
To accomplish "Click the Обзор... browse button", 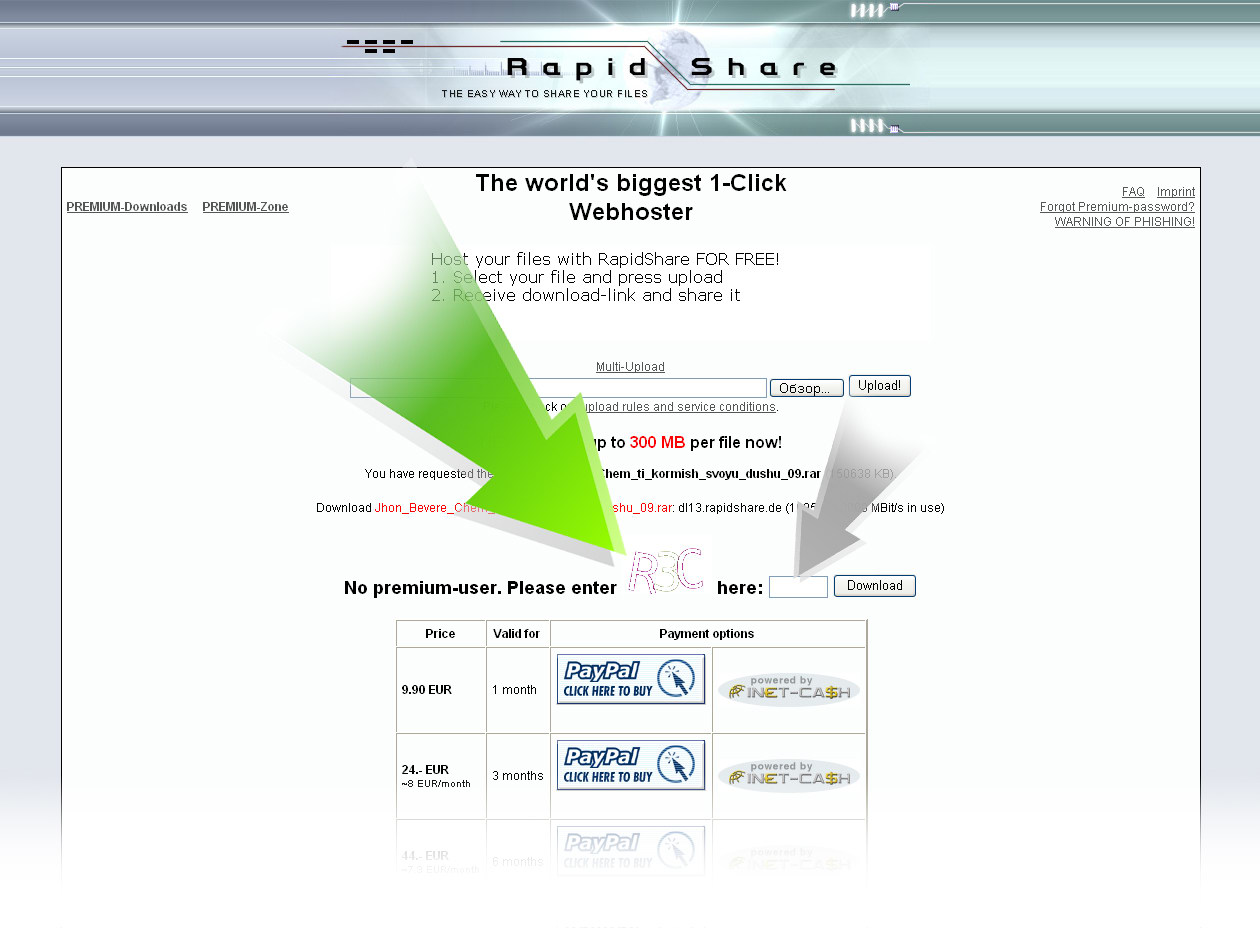I will (806, 388).
